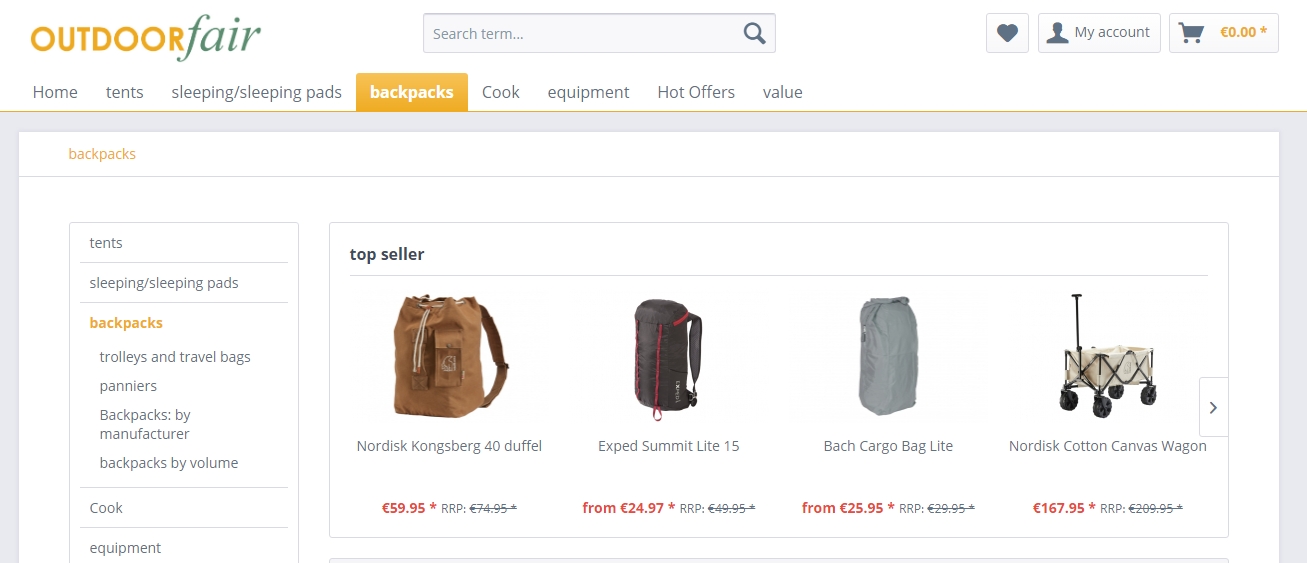Image resolution: width=1307 pixels, height=563 pixels.
Task: Click the OUTDOORfair logo
Action: tap(146, 37)
